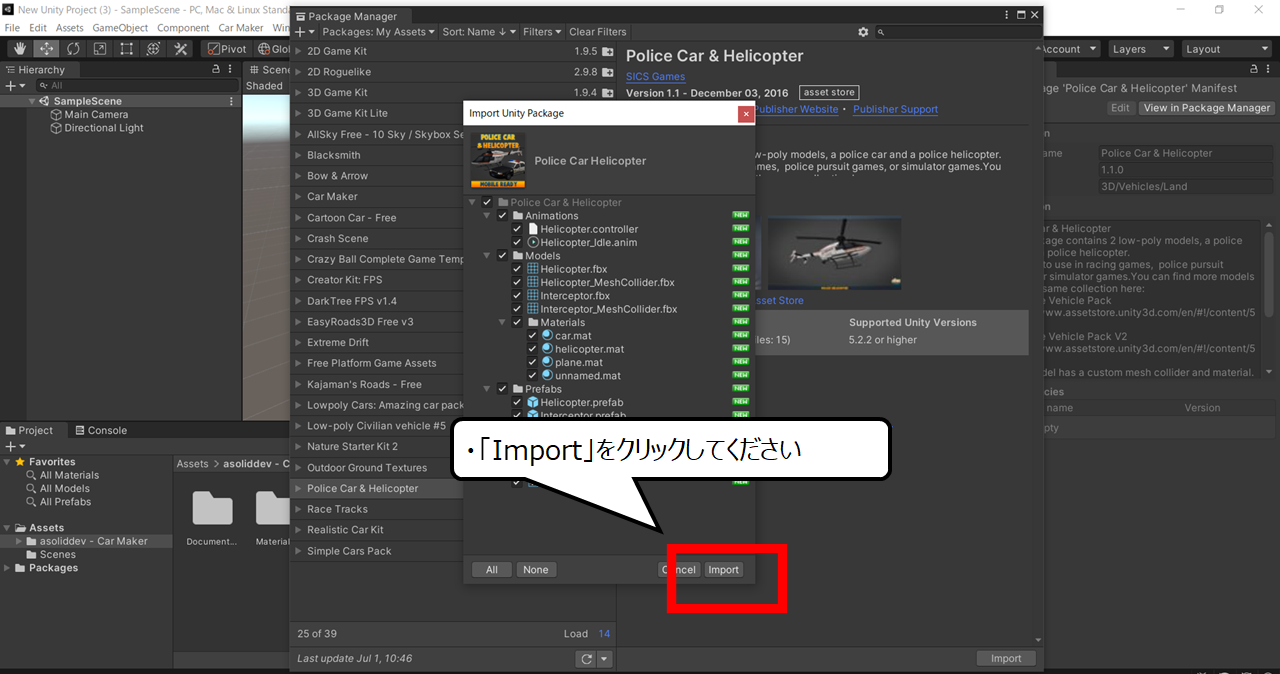Uncheck the unnamed.mat checkbox
This screenshot has width=1280, height=674.
(x=532, y=376)
